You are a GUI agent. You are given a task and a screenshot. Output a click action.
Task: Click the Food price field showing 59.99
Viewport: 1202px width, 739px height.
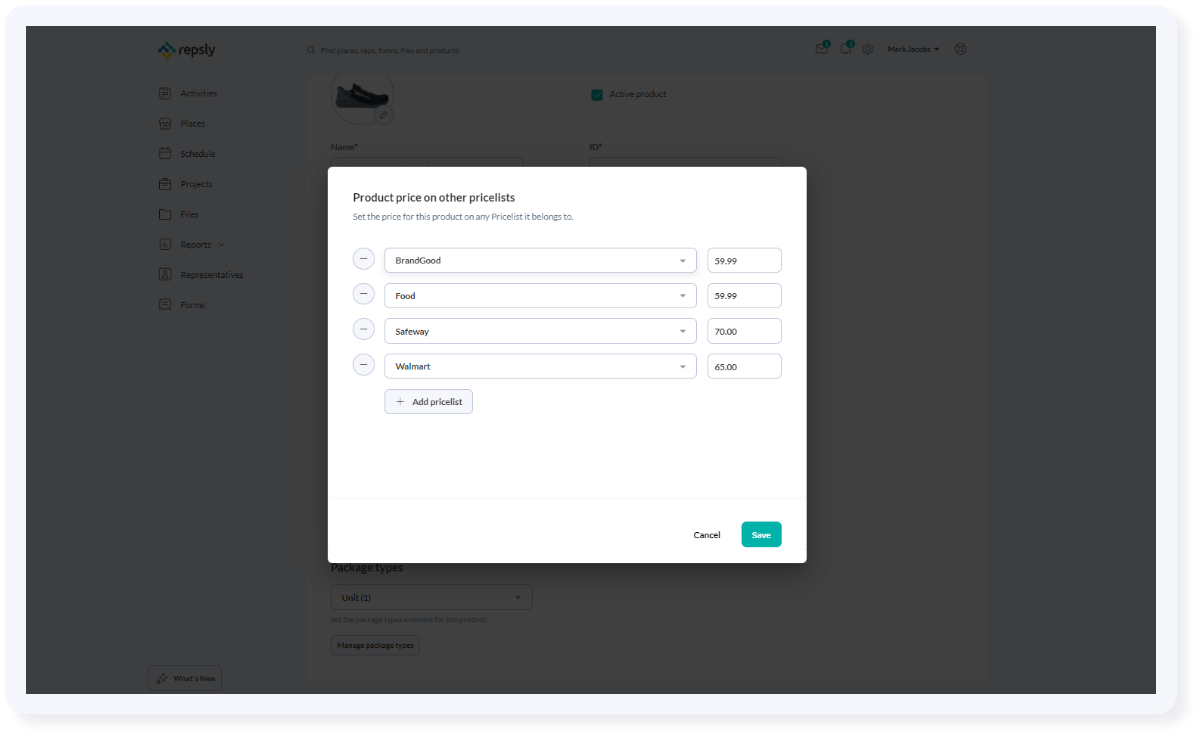click(744, 295)
